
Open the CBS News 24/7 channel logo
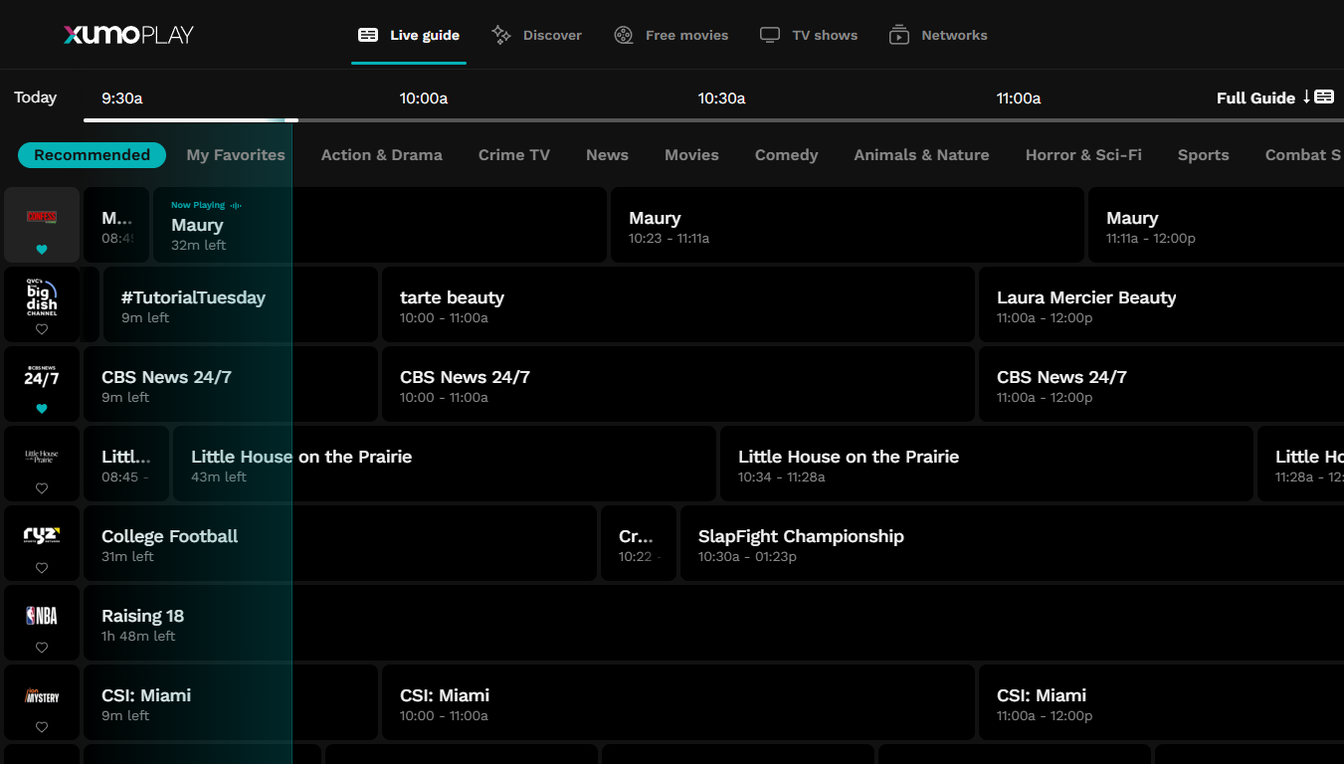click(42, 376)
